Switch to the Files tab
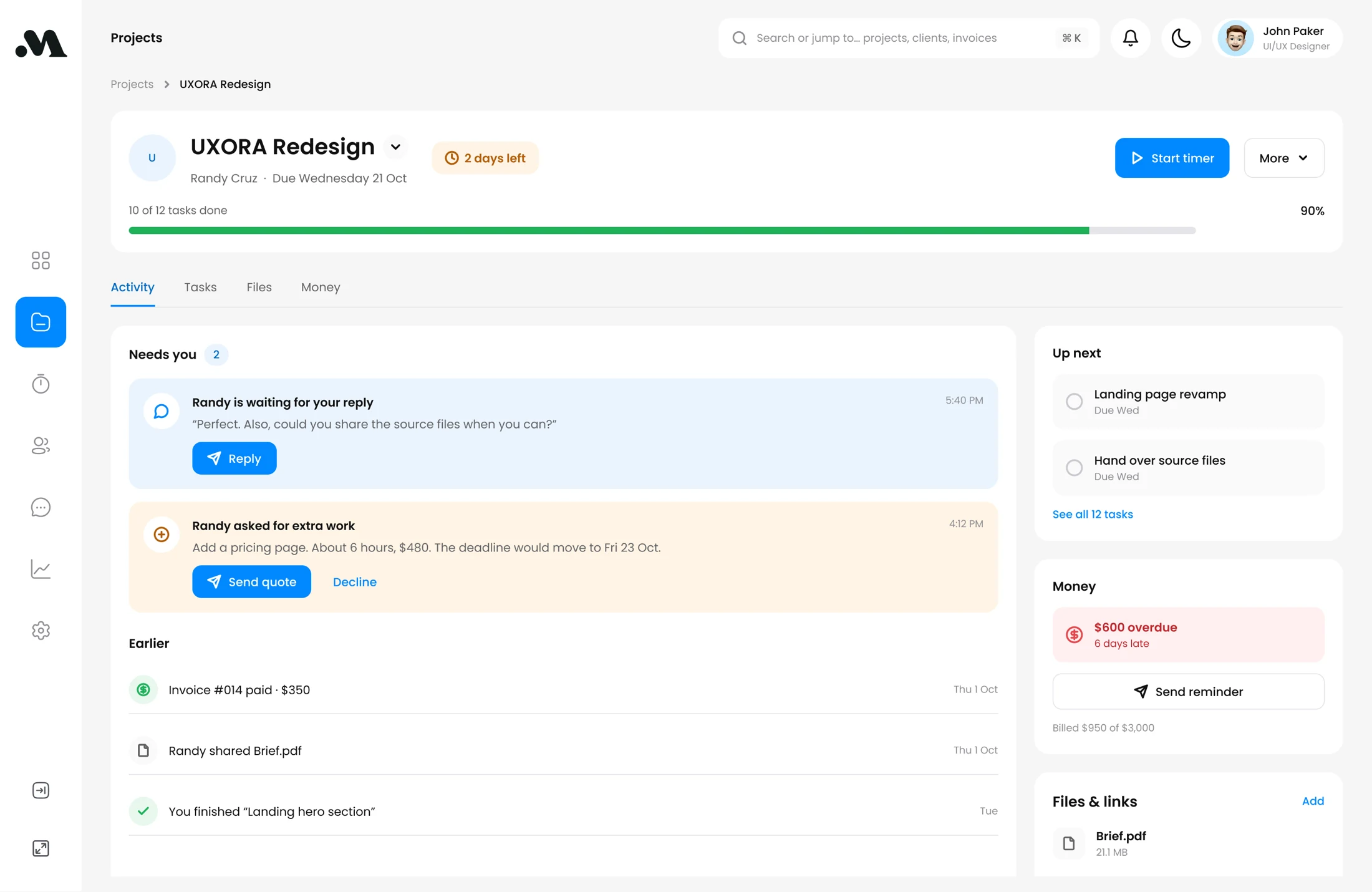The image size is (1372, 892). click(x=259, y=287)
